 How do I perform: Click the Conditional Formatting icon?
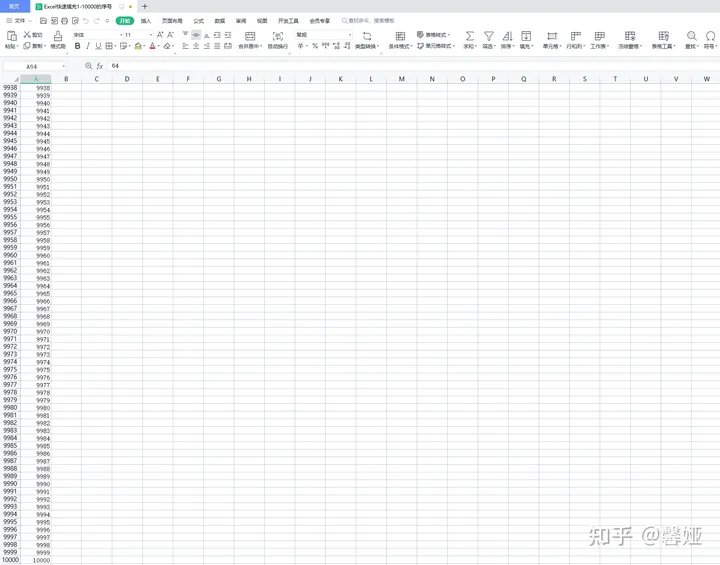tap(400, 36)
